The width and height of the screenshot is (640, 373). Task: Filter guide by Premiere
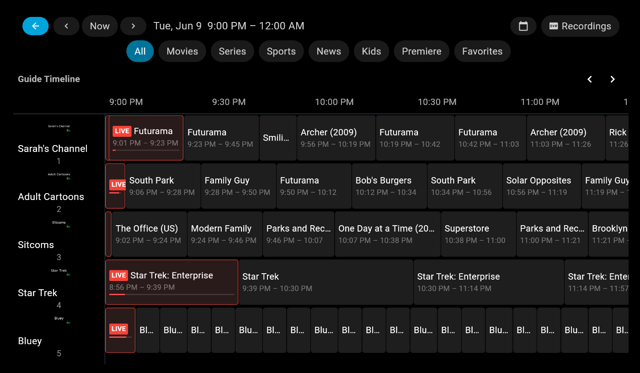(421, 51)
